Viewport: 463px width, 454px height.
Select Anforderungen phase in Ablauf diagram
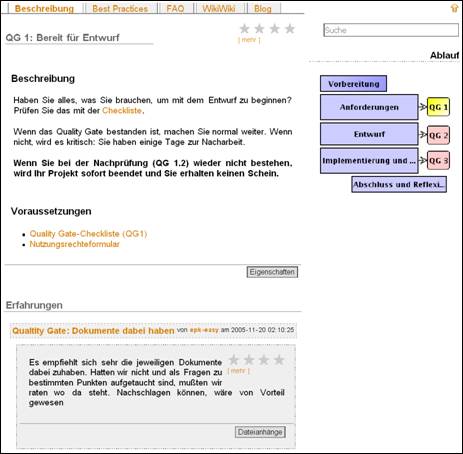tap(369, 107)
